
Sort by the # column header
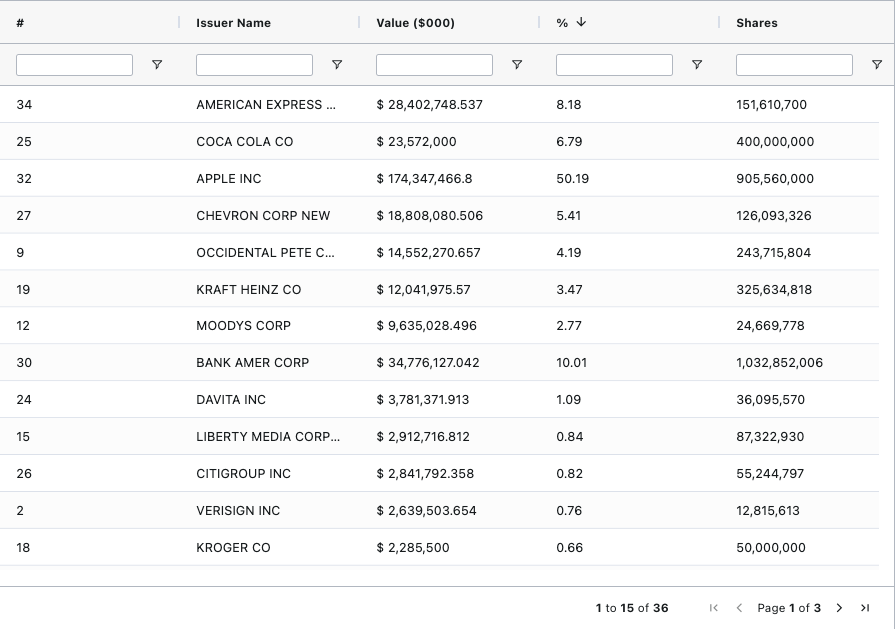pos(20,23)
